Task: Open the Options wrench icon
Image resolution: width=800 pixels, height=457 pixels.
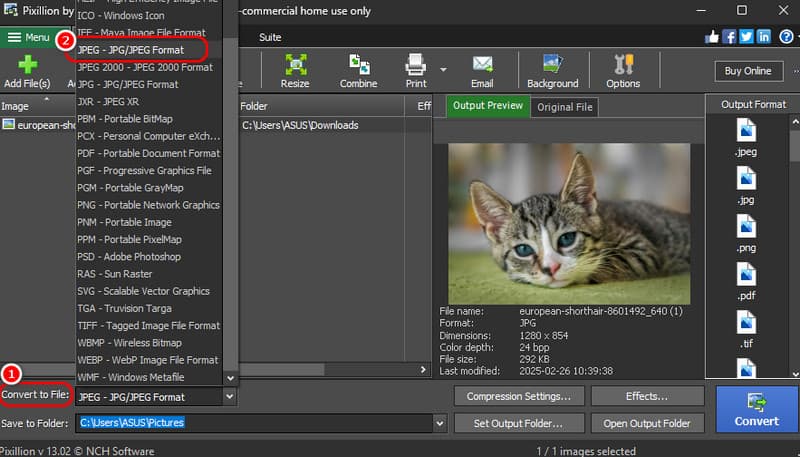Action: click(623, 67)
